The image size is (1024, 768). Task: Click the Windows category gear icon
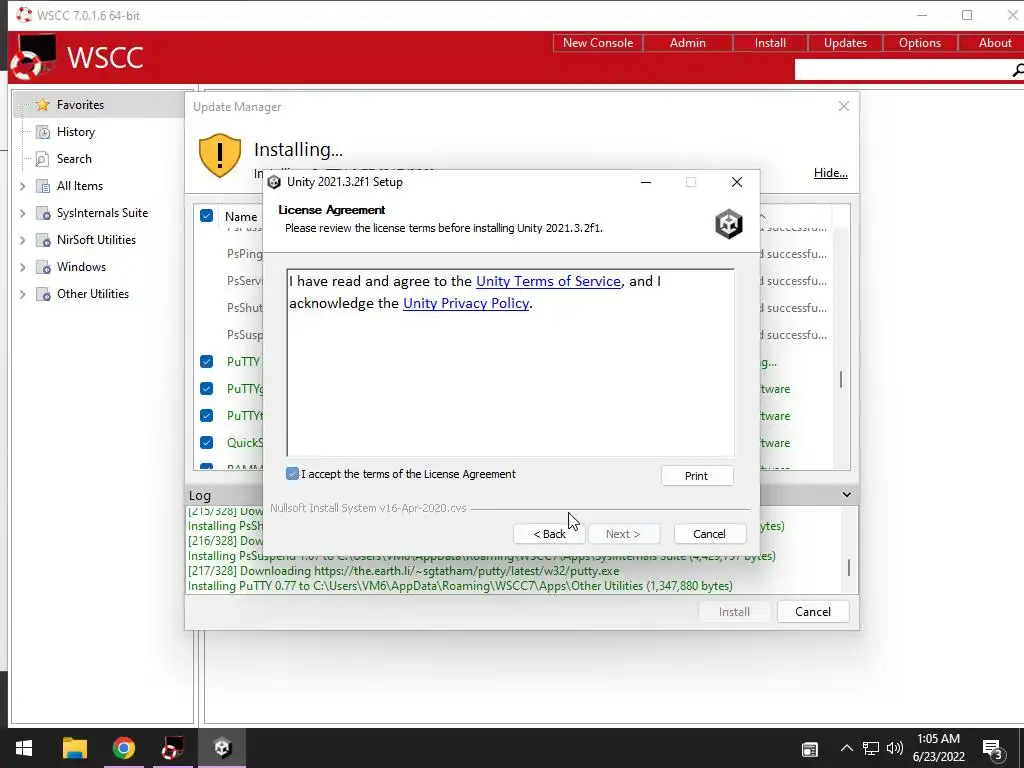[x=43, y=268]
